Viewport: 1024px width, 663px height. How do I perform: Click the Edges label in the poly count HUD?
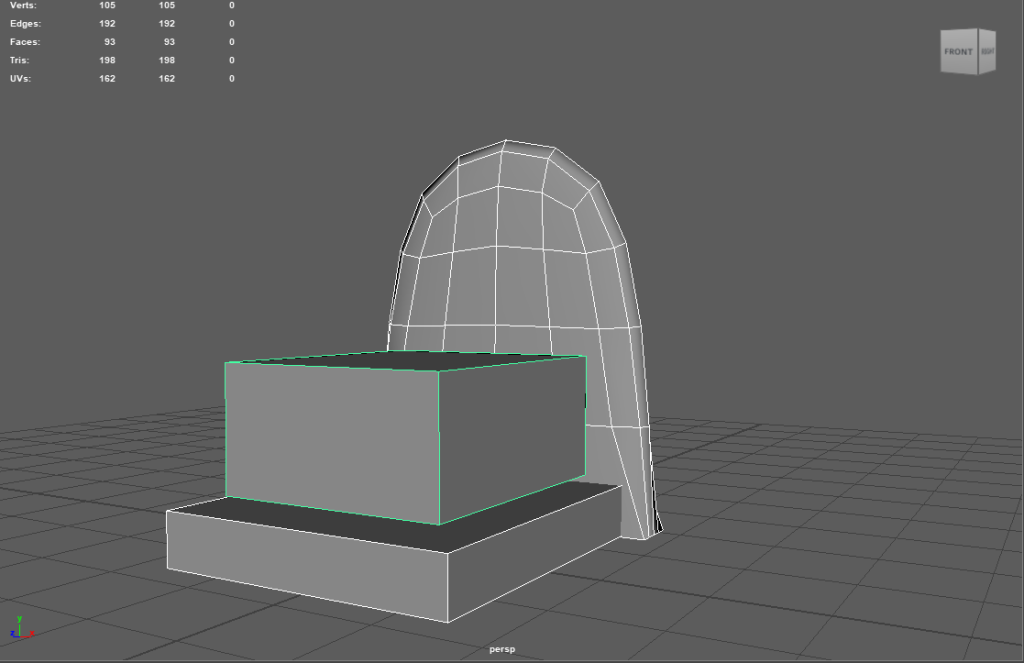point(24,23)
